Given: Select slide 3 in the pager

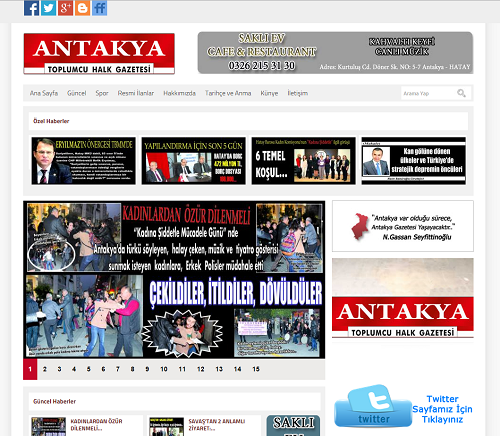Looking at the screenshot, I should coord(59,369).
